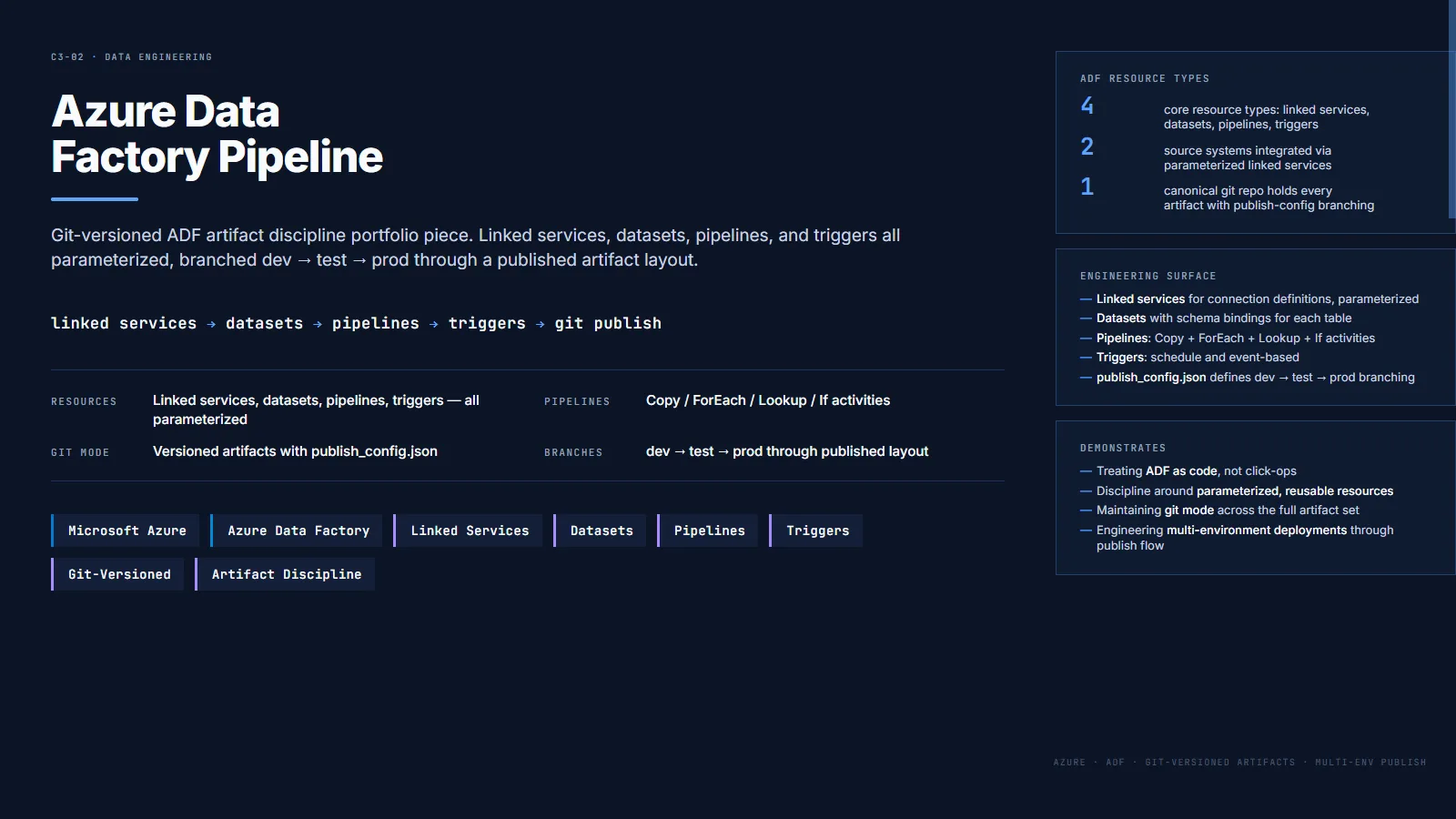Click the 'Azure Data Factory Pipeline' heading
Viewport: 1456px width, 819px height.
[x=217, y=134]
